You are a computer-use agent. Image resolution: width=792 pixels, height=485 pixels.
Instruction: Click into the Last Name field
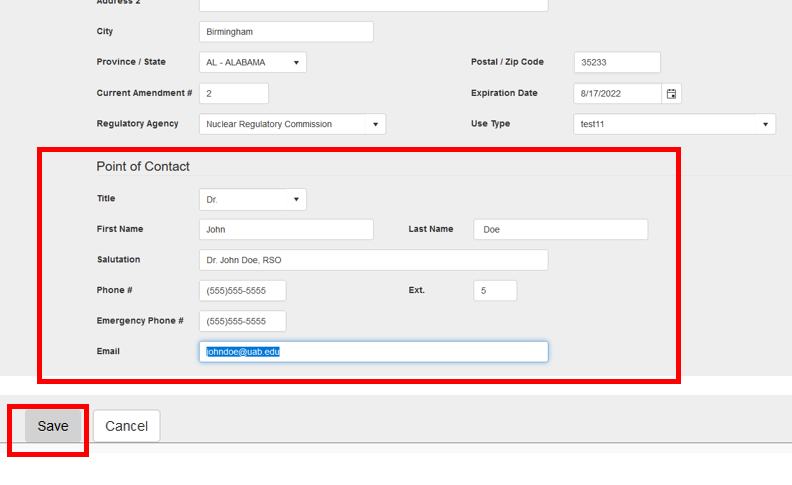coord(560,229)
